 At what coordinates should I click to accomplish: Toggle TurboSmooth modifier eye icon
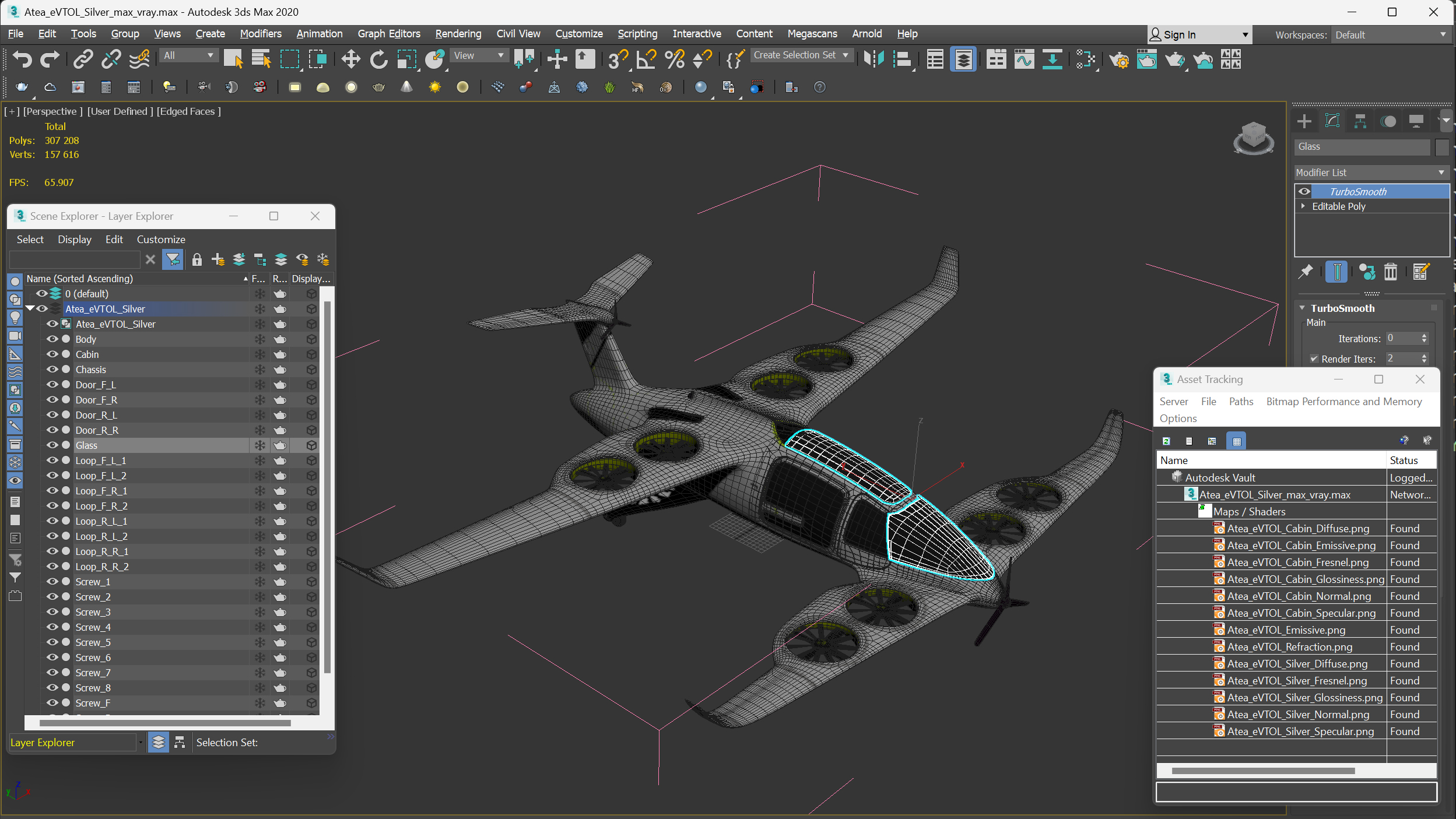pyautogui.click(x=1304, y=191)
